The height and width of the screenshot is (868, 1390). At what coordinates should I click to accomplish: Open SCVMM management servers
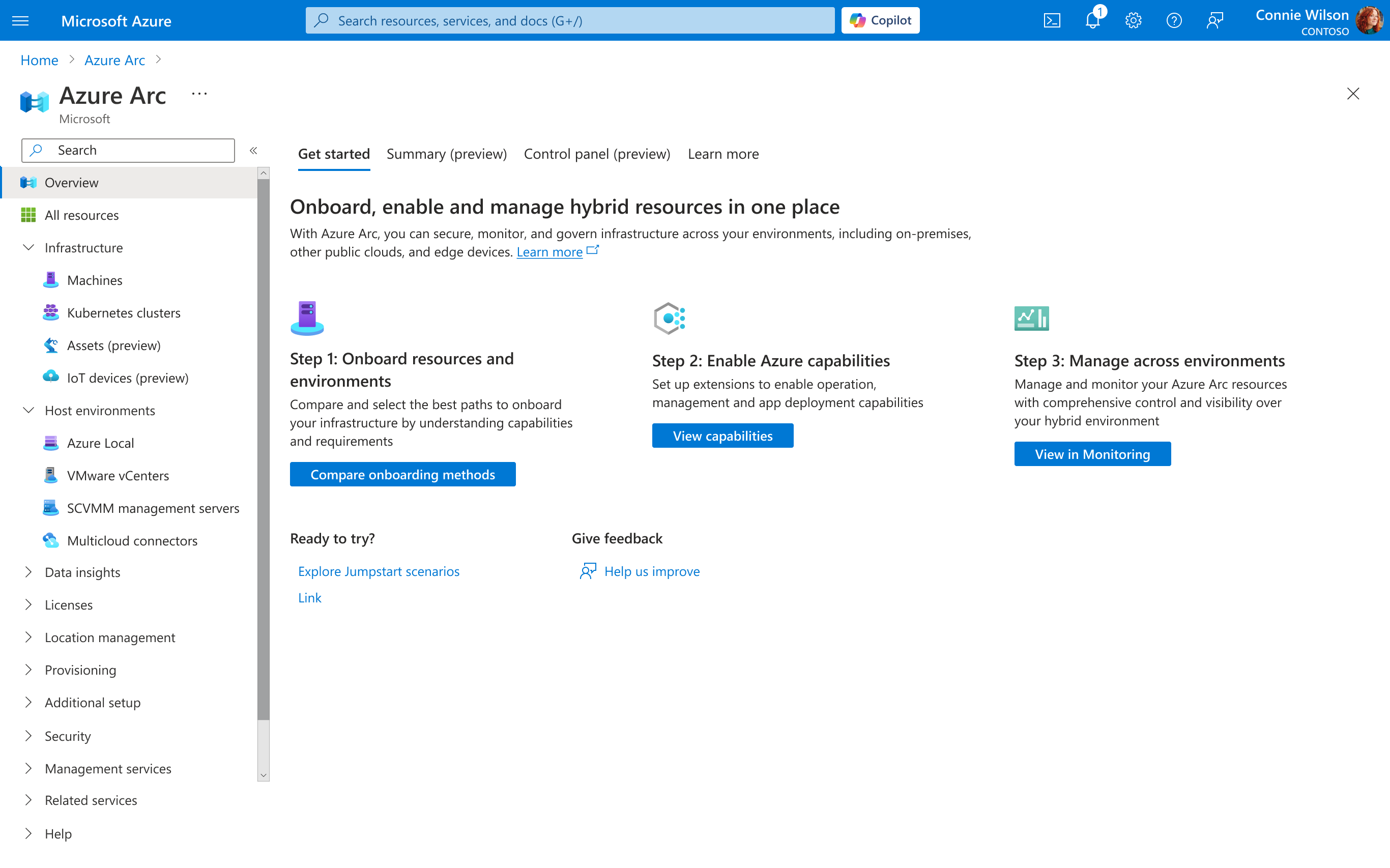pos(153,508)
